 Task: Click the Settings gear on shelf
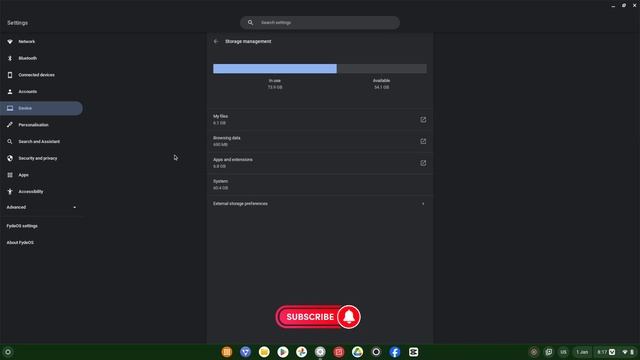(x=320, y=352)
